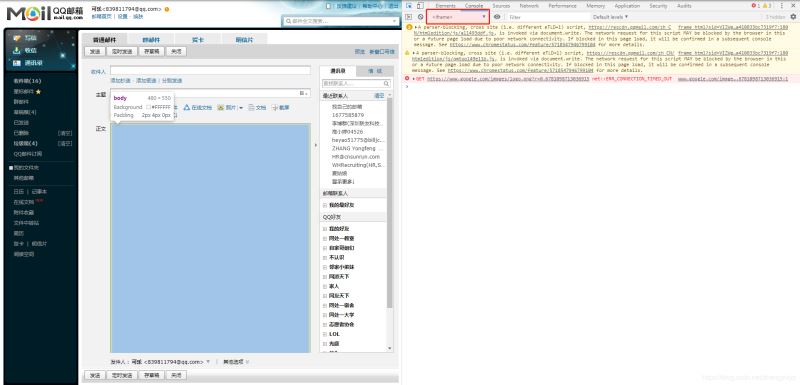Clear console using the ban icon

[420, 17]
